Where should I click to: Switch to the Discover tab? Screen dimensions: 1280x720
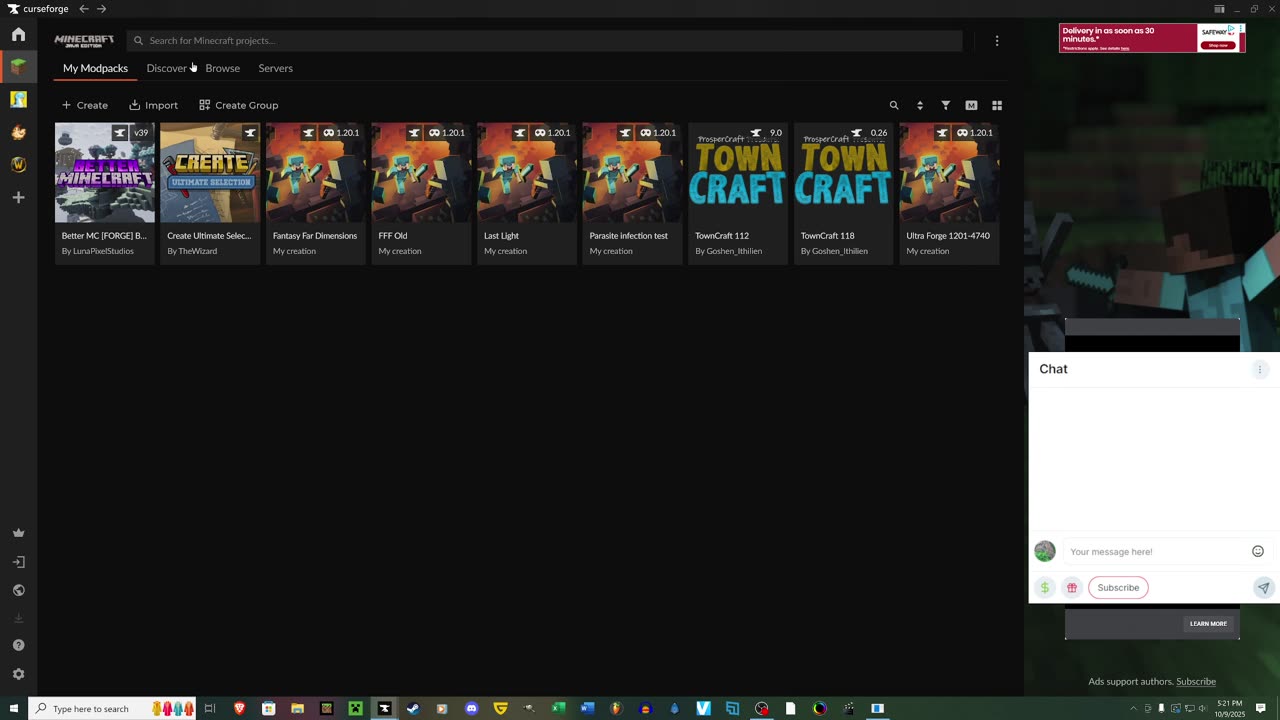(x=166, y=68)
